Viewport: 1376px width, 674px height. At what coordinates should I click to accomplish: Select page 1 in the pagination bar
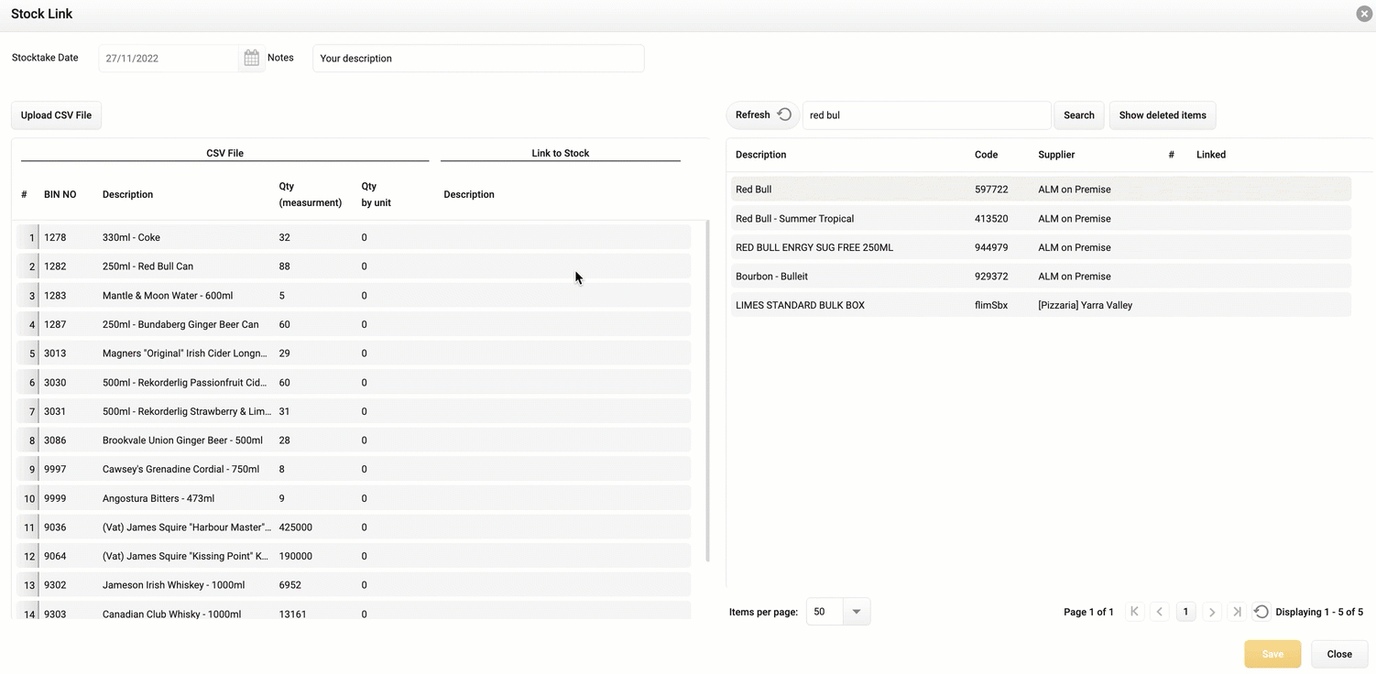[1186, 611]
